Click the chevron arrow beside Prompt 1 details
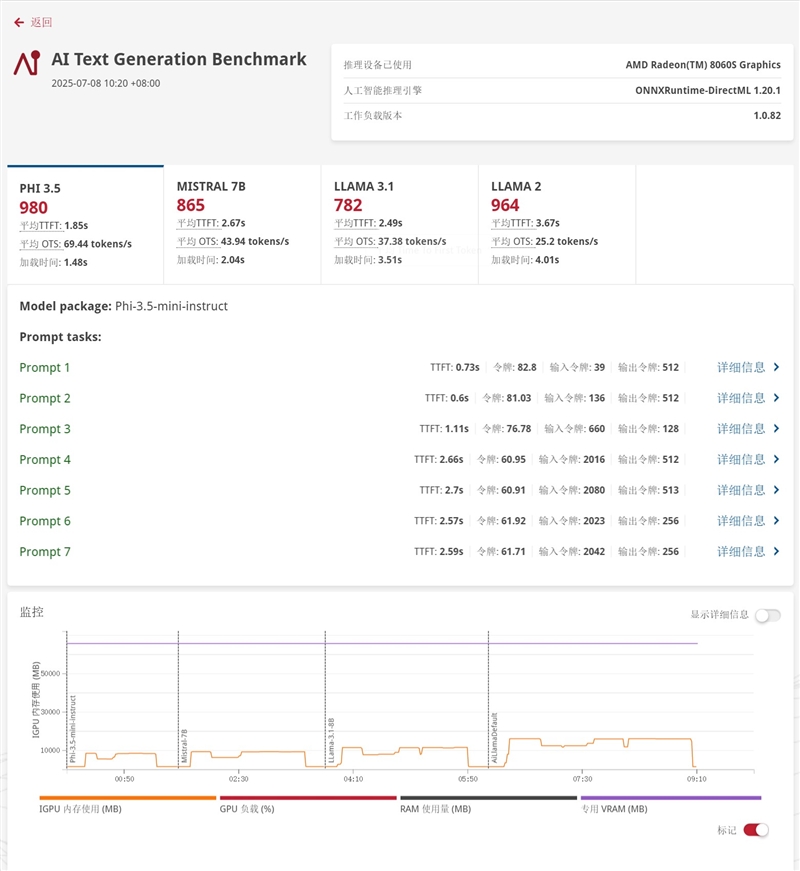The width and height of the screenshot is (800, 871). 776,368
